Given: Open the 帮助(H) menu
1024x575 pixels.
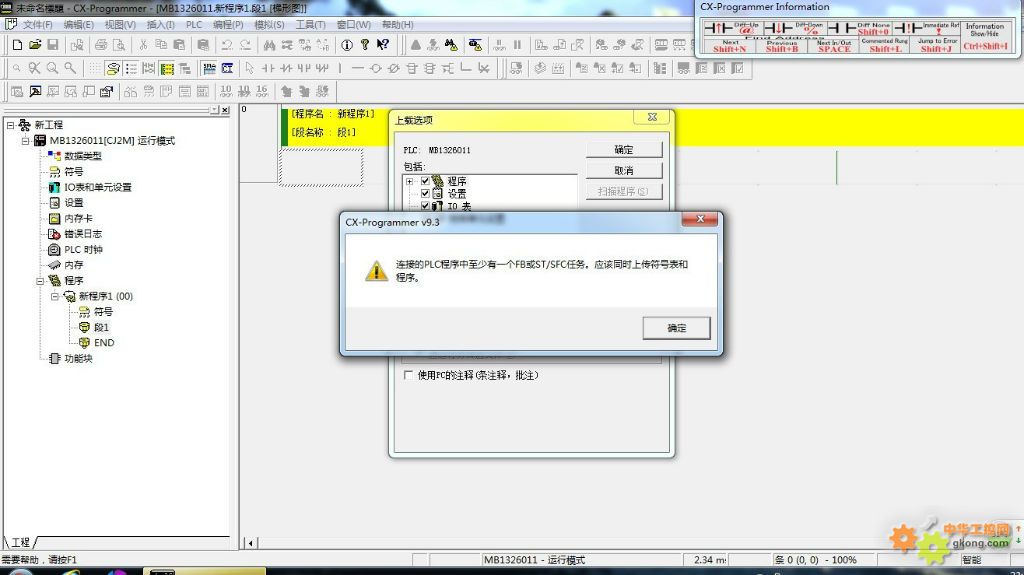Looking at the screenshot, I should click(x=397, y=25).
